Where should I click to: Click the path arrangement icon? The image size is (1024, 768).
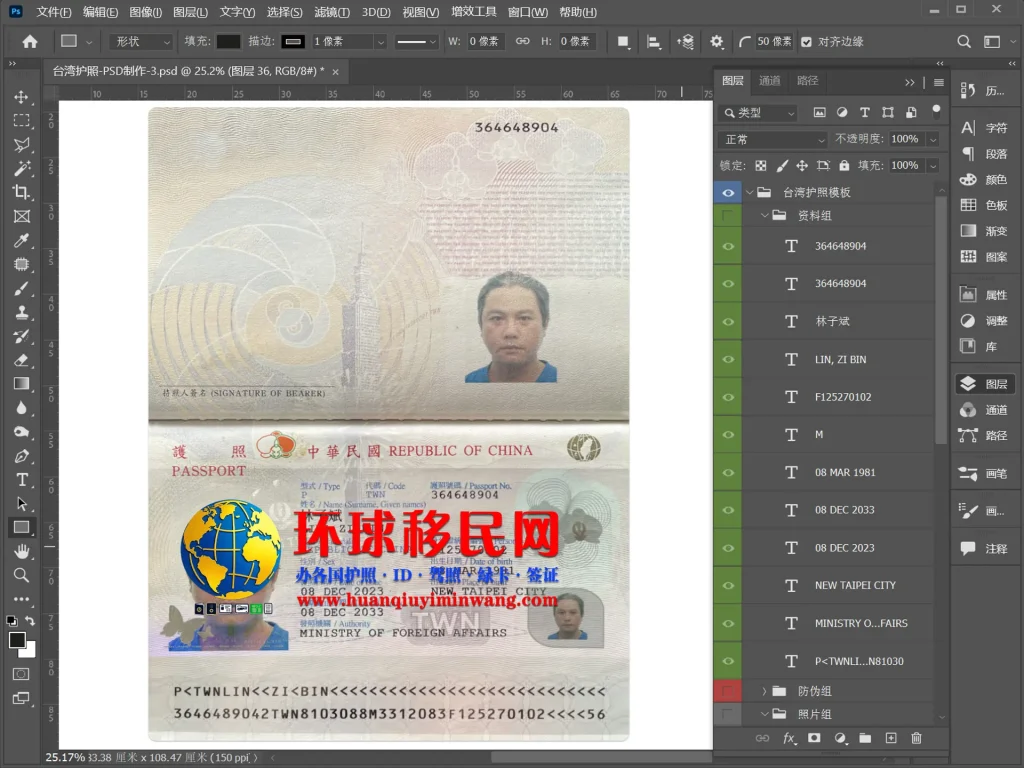[x=685, y=42]
